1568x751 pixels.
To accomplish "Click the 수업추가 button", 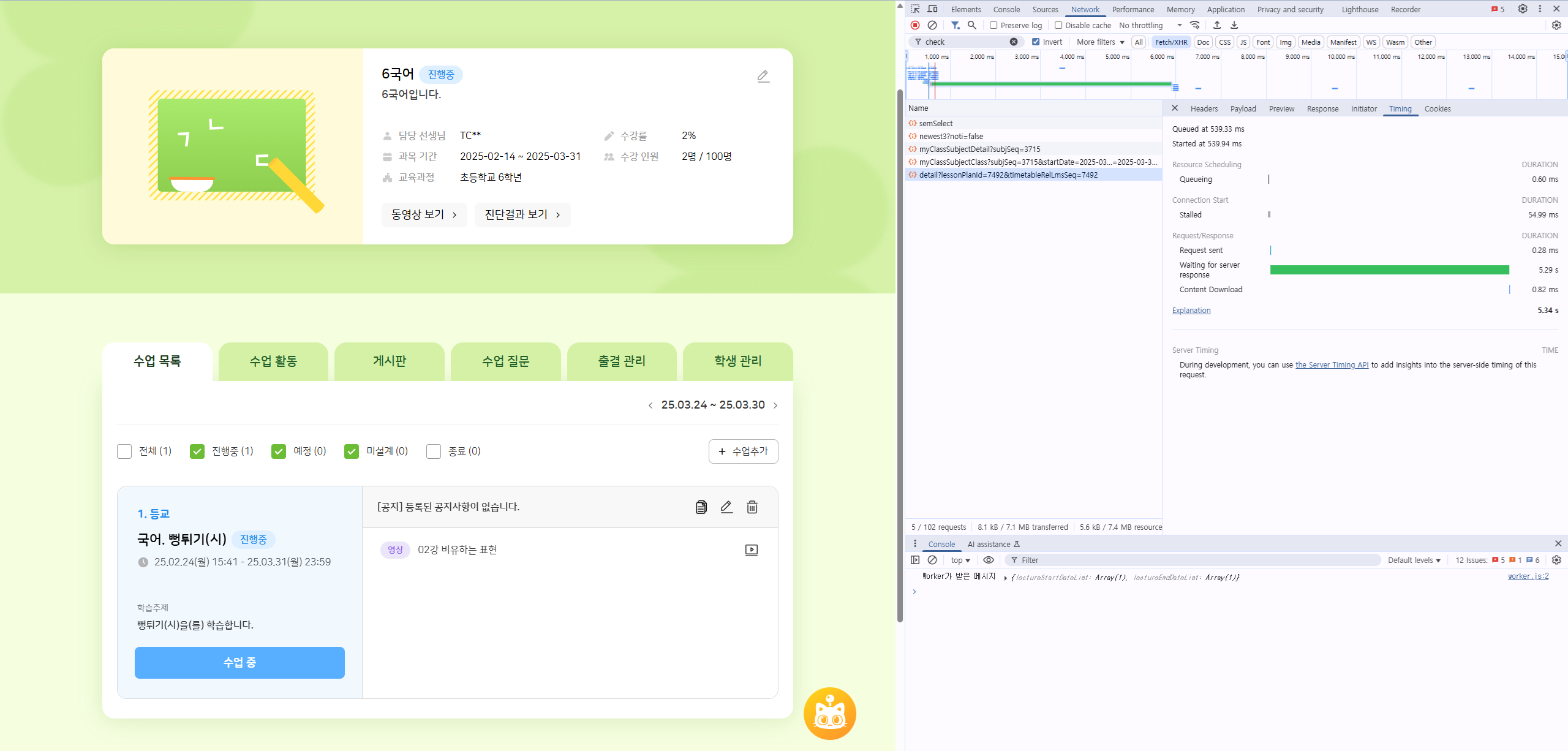I will [743, 451].
